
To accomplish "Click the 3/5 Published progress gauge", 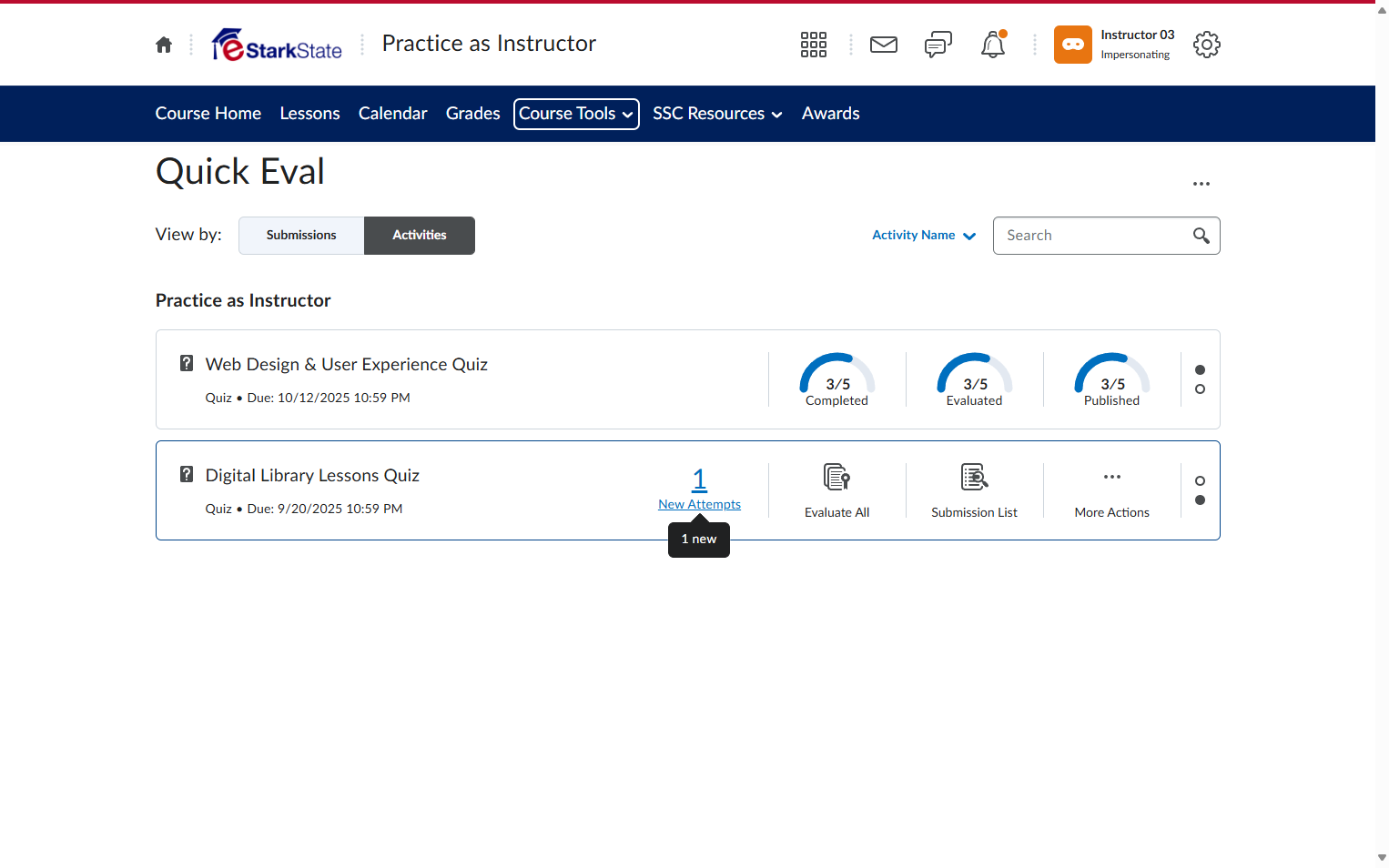I will pos(1112,379).
